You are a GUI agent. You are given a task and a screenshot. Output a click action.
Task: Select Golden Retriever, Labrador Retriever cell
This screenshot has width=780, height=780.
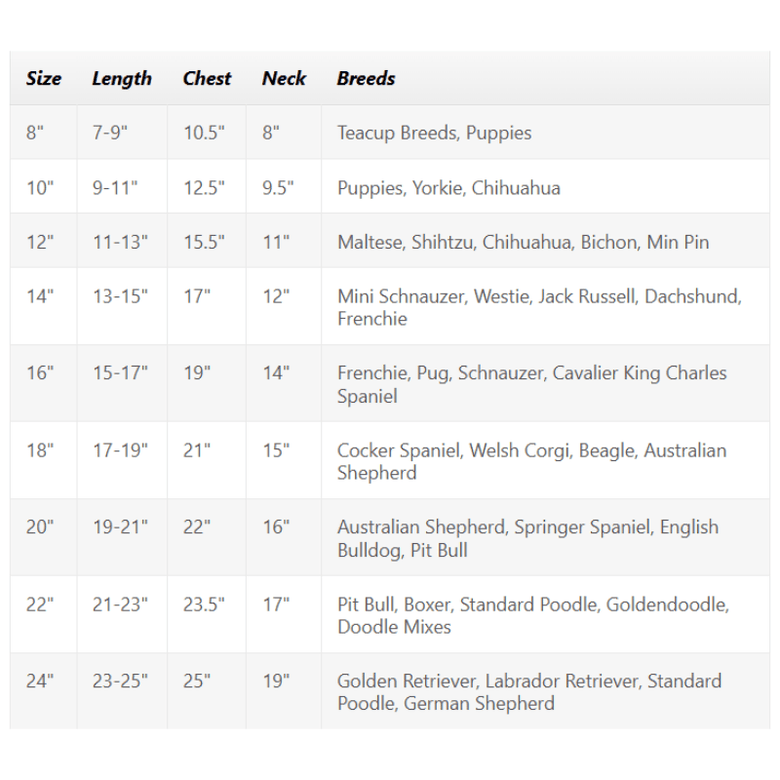(546, 691)
